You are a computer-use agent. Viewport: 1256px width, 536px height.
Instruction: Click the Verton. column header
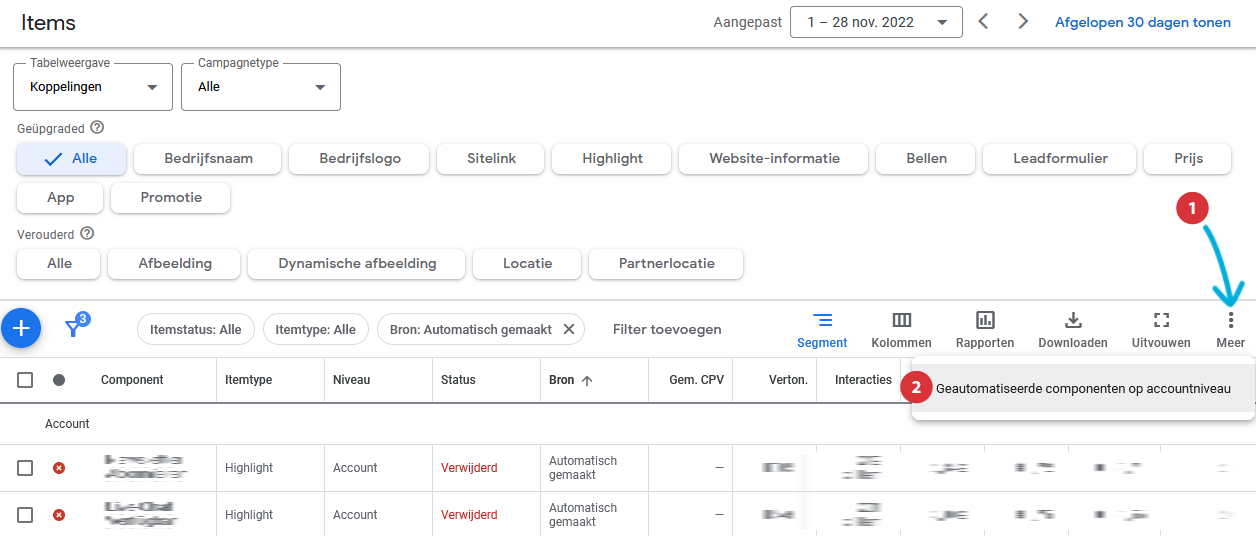[x=788, y=380]
